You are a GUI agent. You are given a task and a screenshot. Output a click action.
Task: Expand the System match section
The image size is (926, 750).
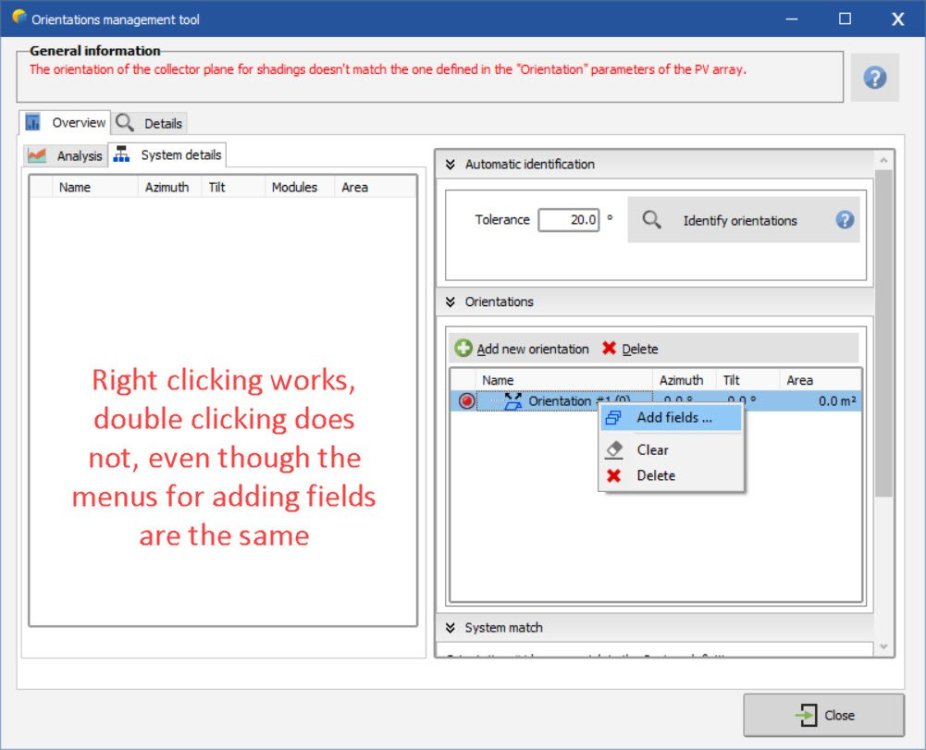tap(450, 628)
